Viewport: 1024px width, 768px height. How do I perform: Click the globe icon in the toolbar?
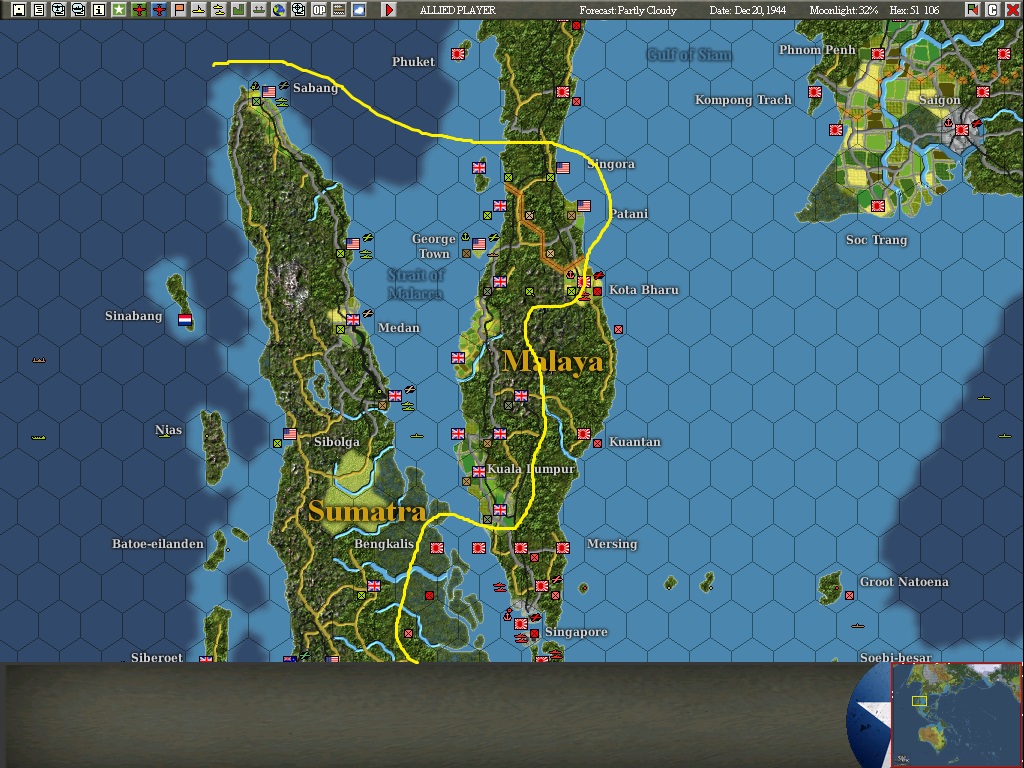(279, 10)
